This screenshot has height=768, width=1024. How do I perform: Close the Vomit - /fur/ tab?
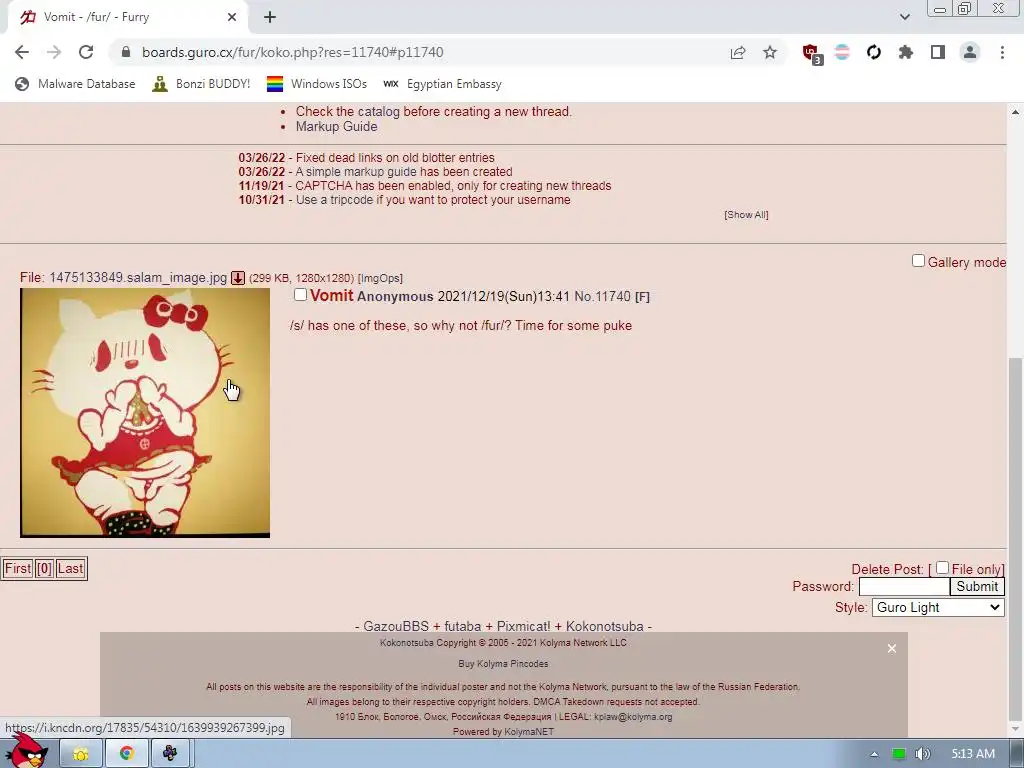(x=232, y=18)
